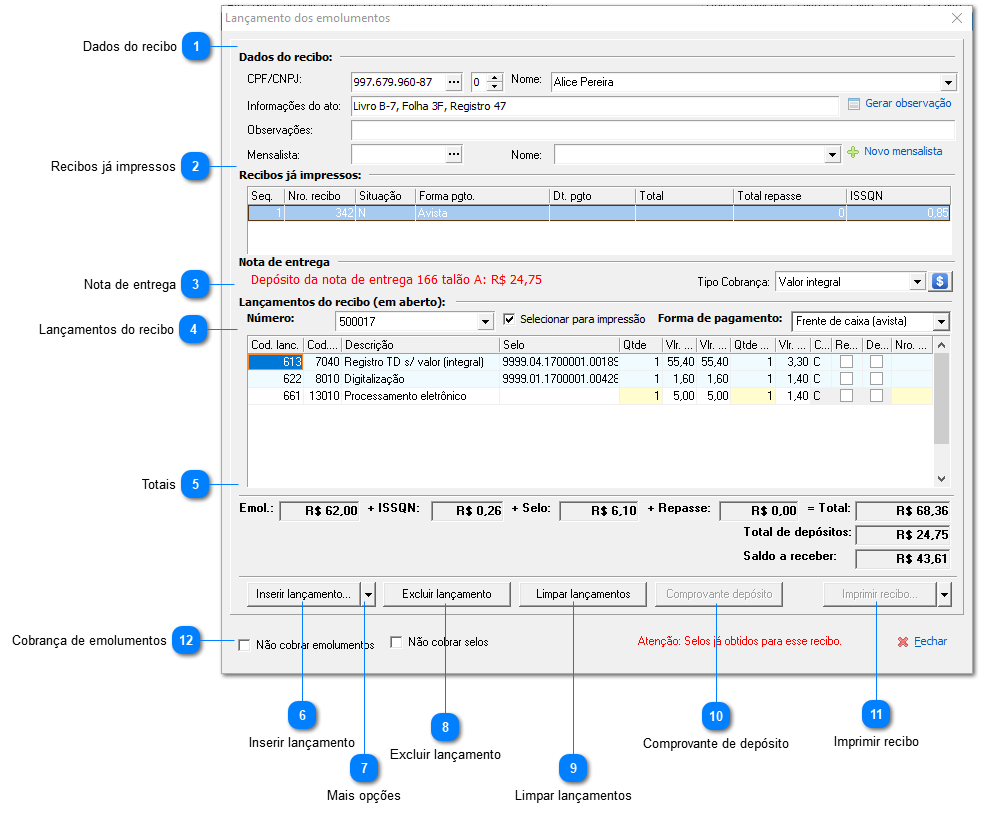Expand the Mensalista Nome dropdown
The width and height of the screenshot is (983, 819).
click(x=832, y=154)
